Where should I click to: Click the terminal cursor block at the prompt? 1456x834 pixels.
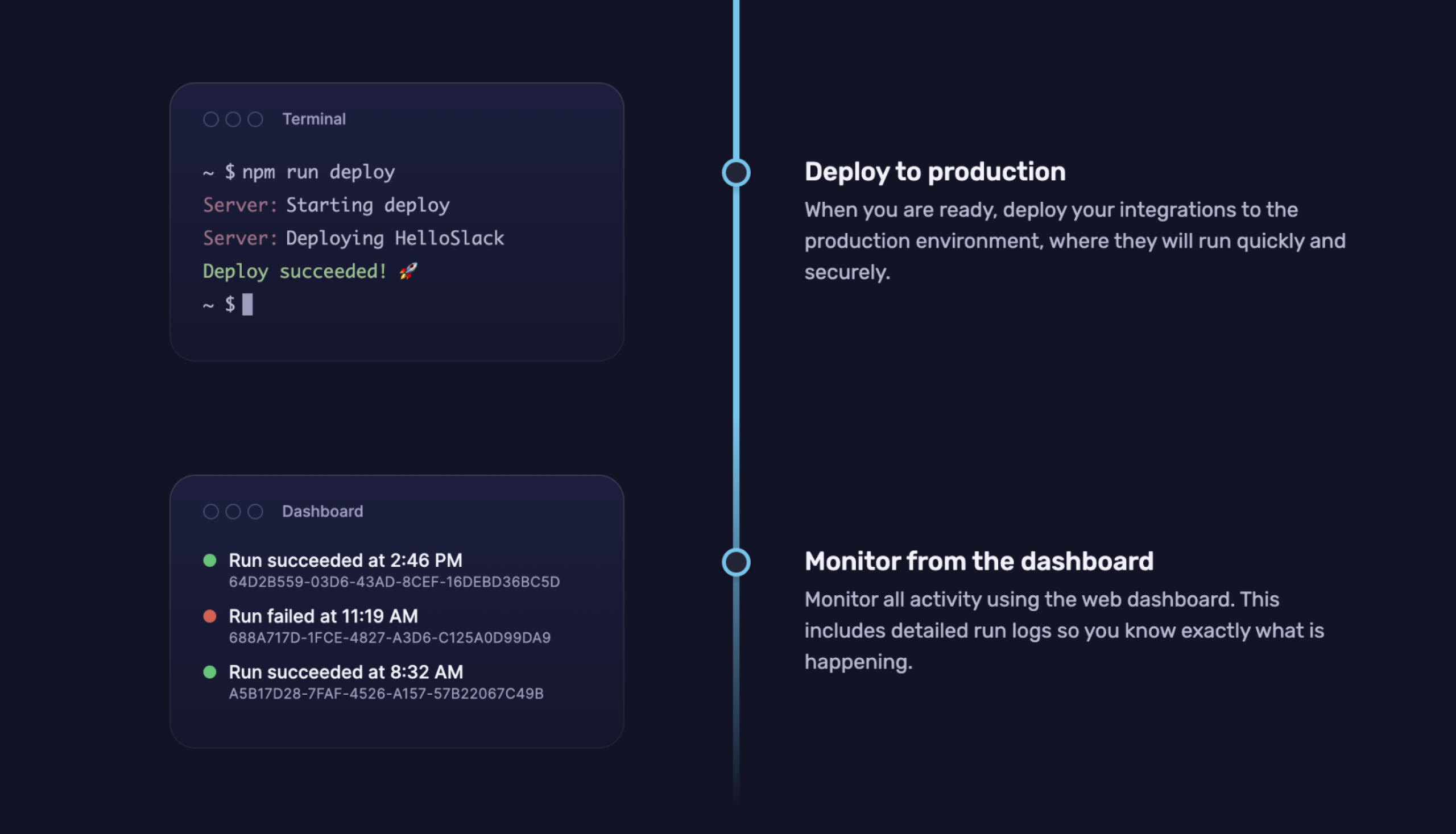[247, 304]
